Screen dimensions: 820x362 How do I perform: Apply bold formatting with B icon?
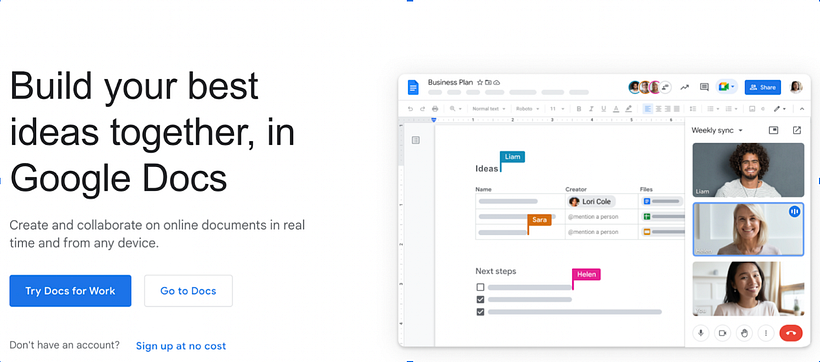coord(579,109)
